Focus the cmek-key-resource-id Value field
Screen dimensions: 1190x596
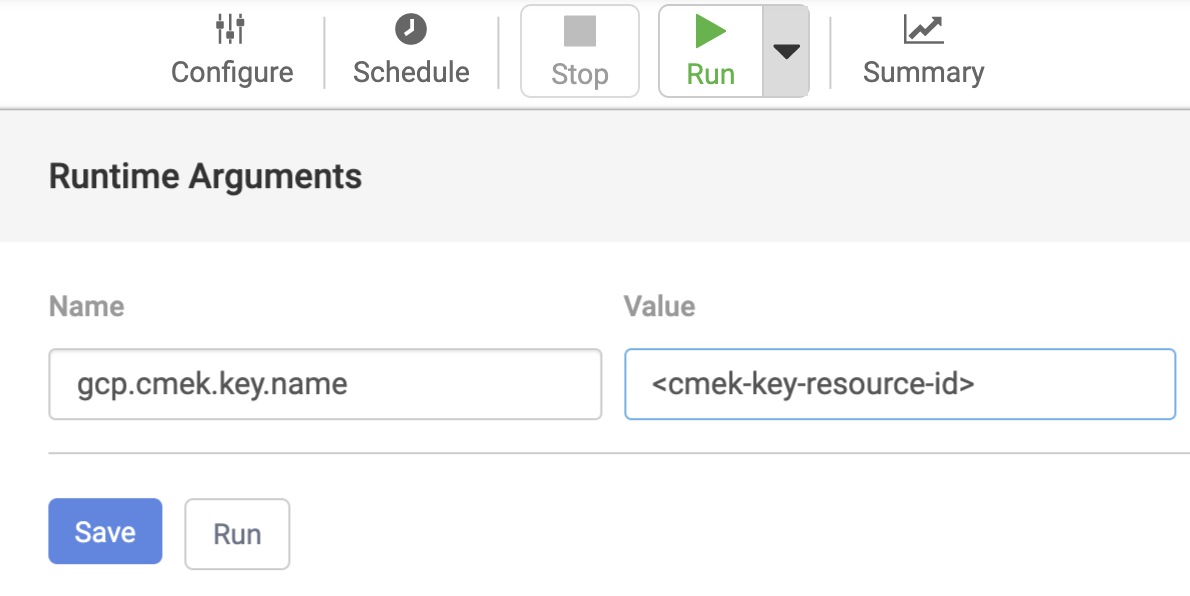[900, 384]
